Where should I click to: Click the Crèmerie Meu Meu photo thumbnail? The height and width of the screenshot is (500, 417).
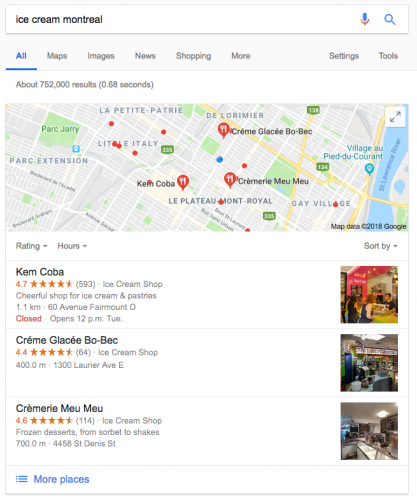tap(369, 431)
